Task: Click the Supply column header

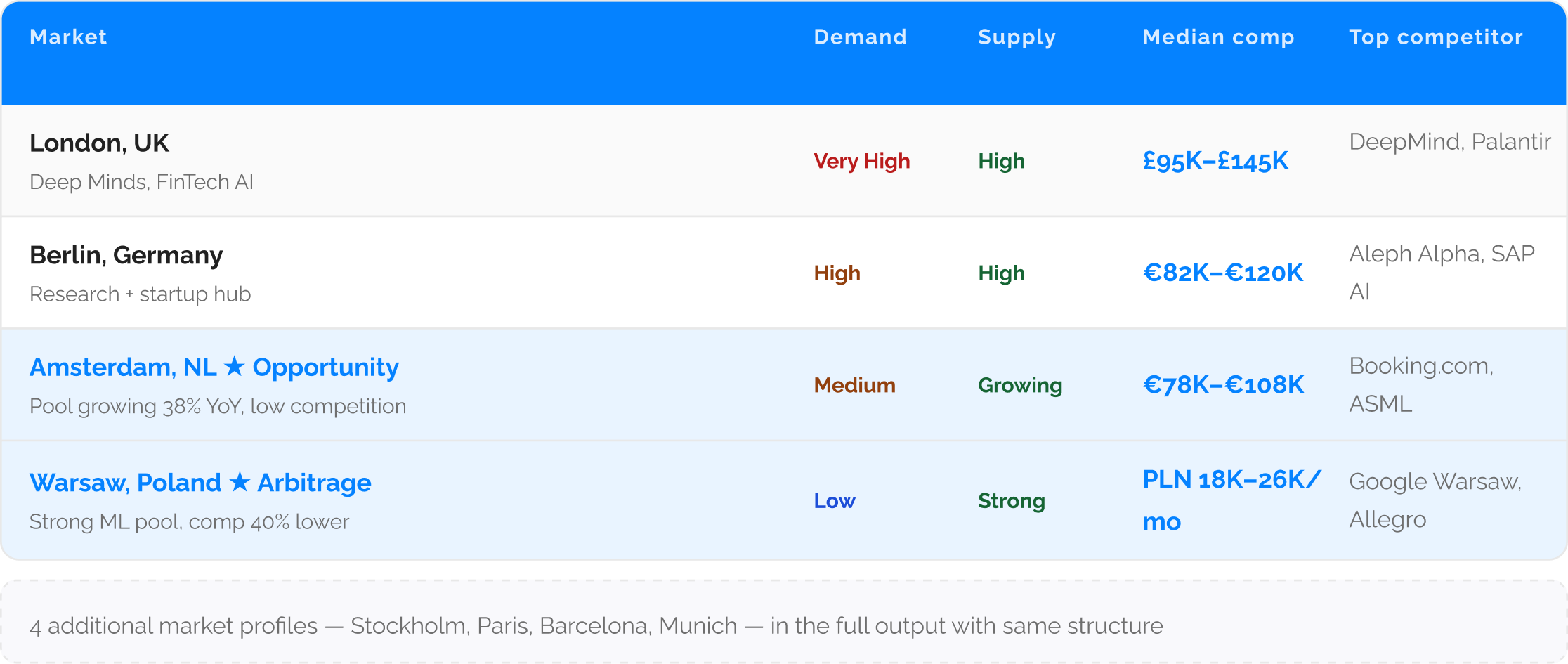Action: [x=1017, y=37]
